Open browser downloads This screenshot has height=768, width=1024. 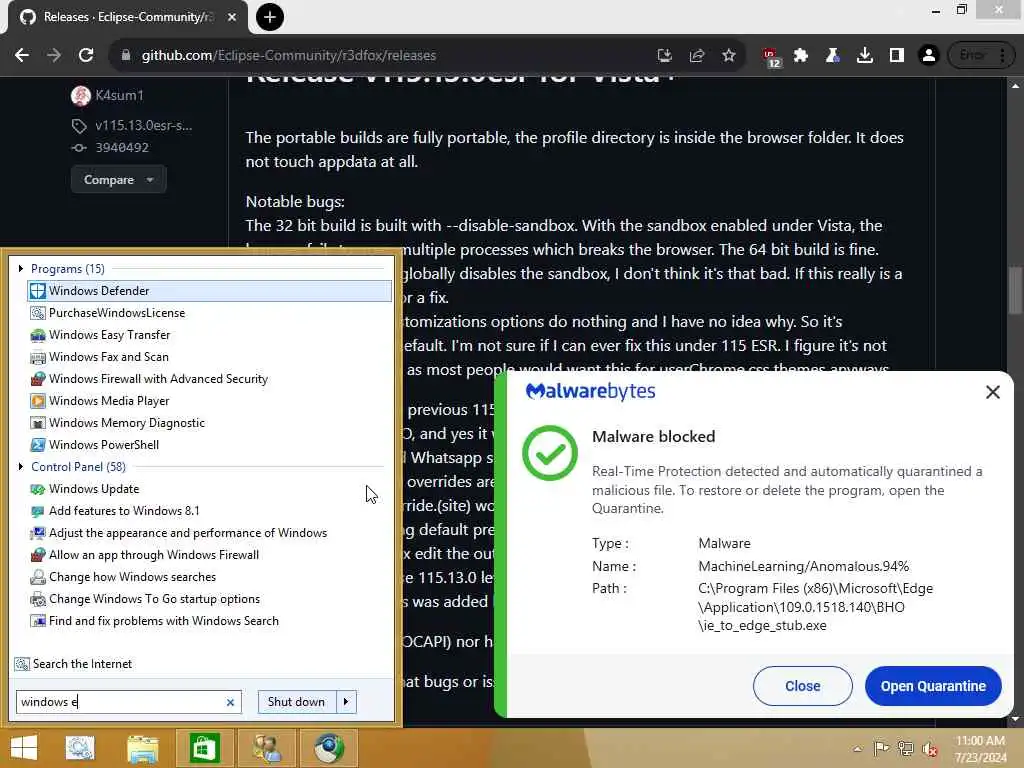(865, 56)
